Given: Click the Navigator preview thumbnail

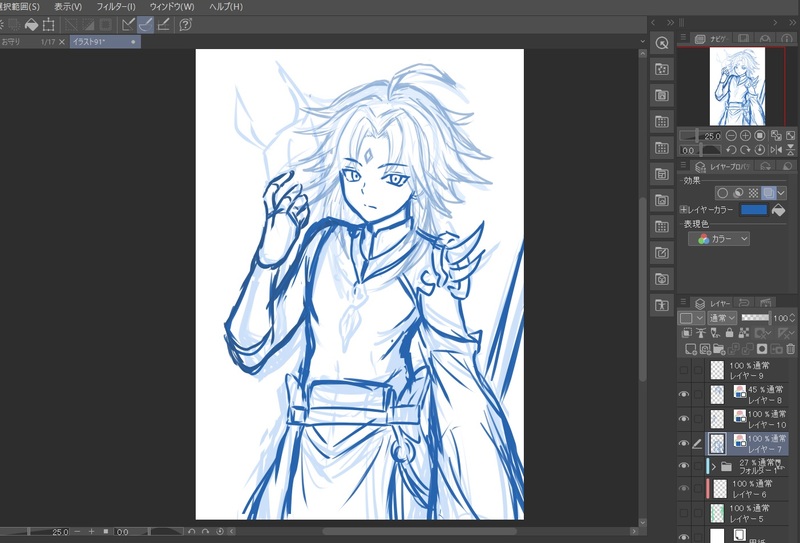Looking at the screenshot, I should pos(737,86).
